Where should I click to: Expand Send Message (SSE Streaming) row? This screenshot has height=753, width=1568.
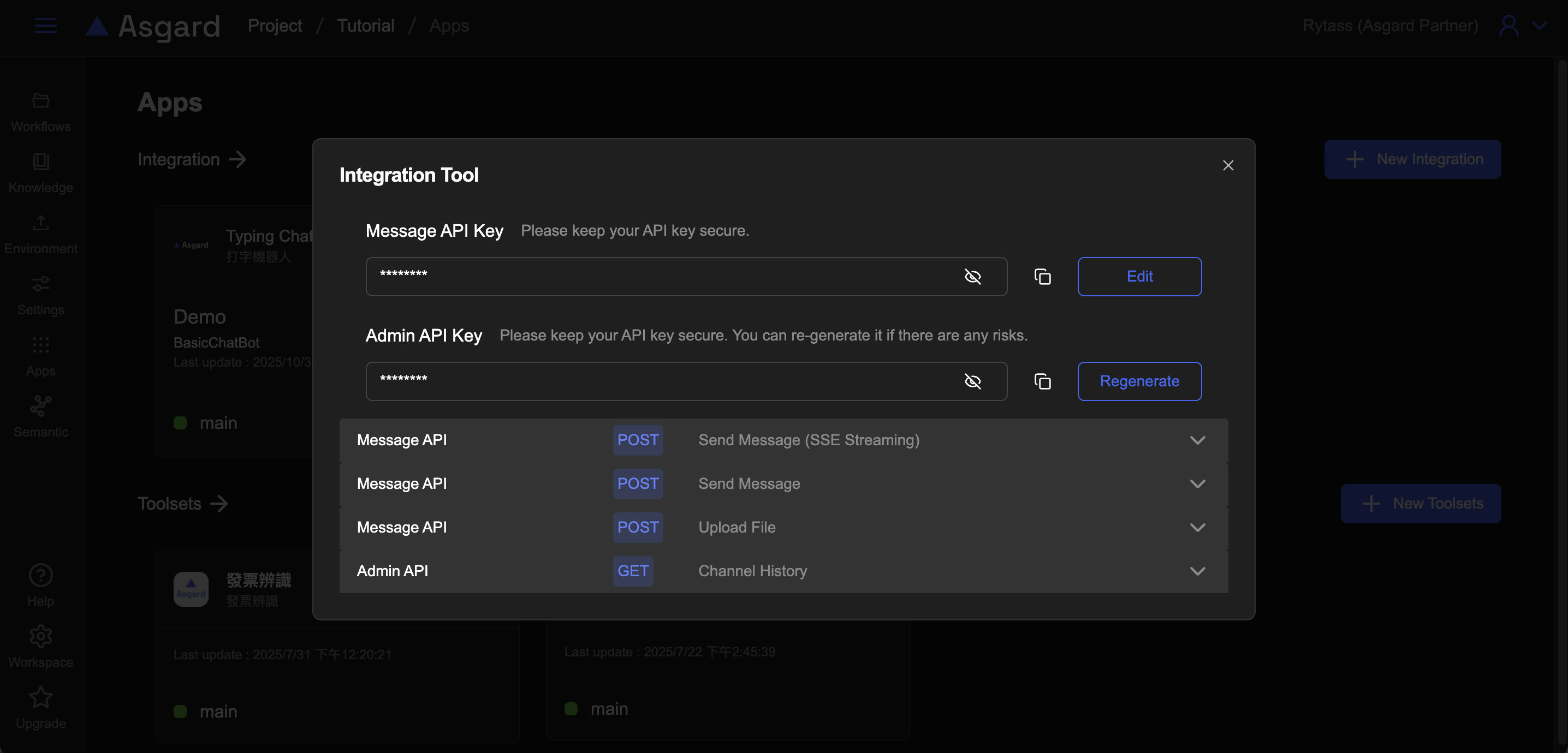(1197, 440)
